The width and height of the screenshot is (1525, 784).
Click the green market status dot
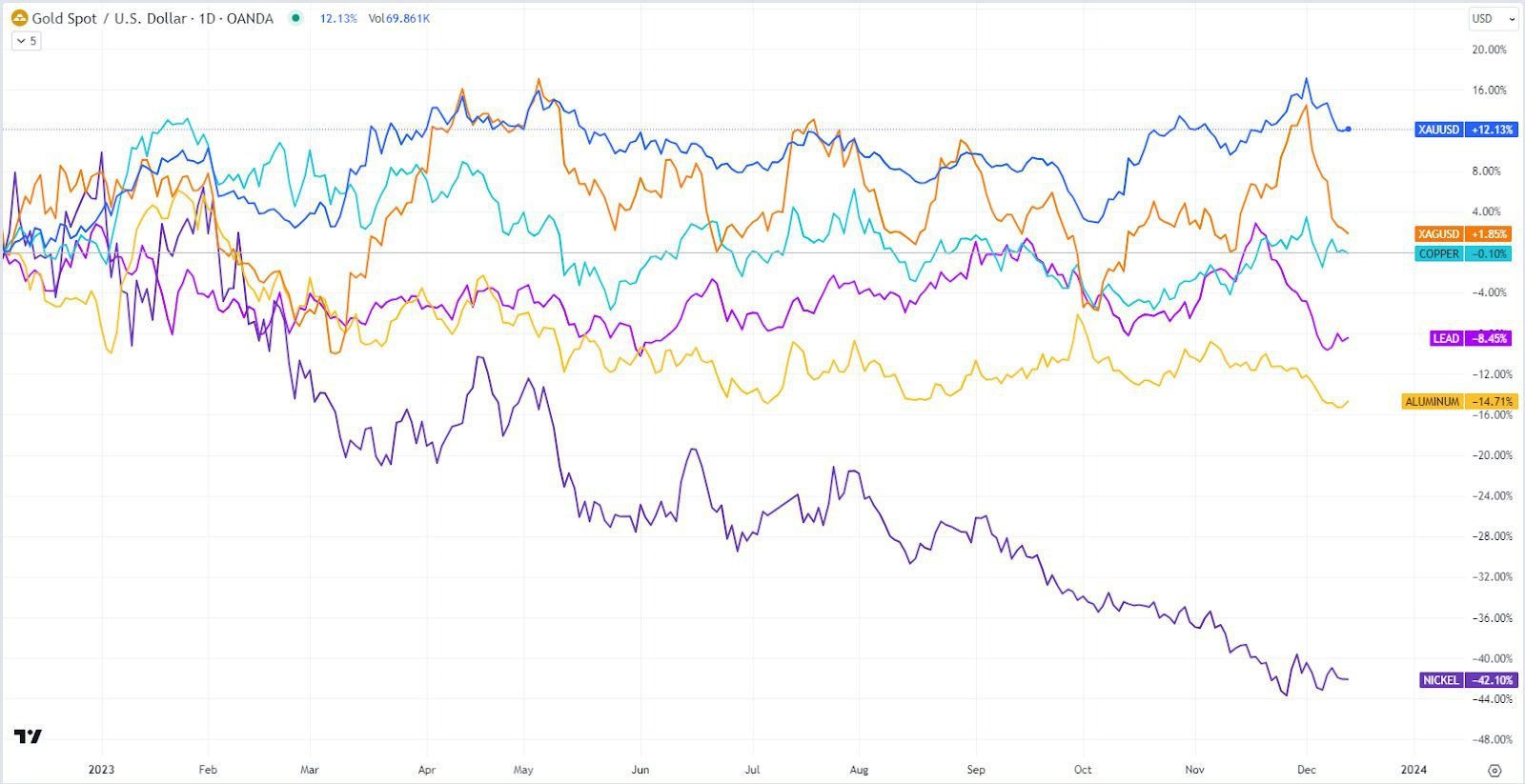tap(295, 18)
